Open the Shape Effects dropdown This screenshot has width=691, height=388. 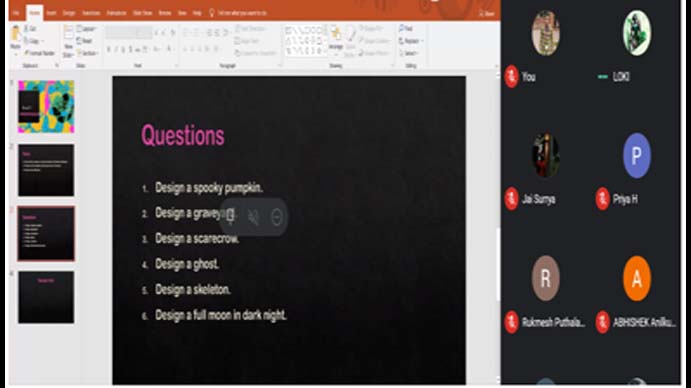374,53
